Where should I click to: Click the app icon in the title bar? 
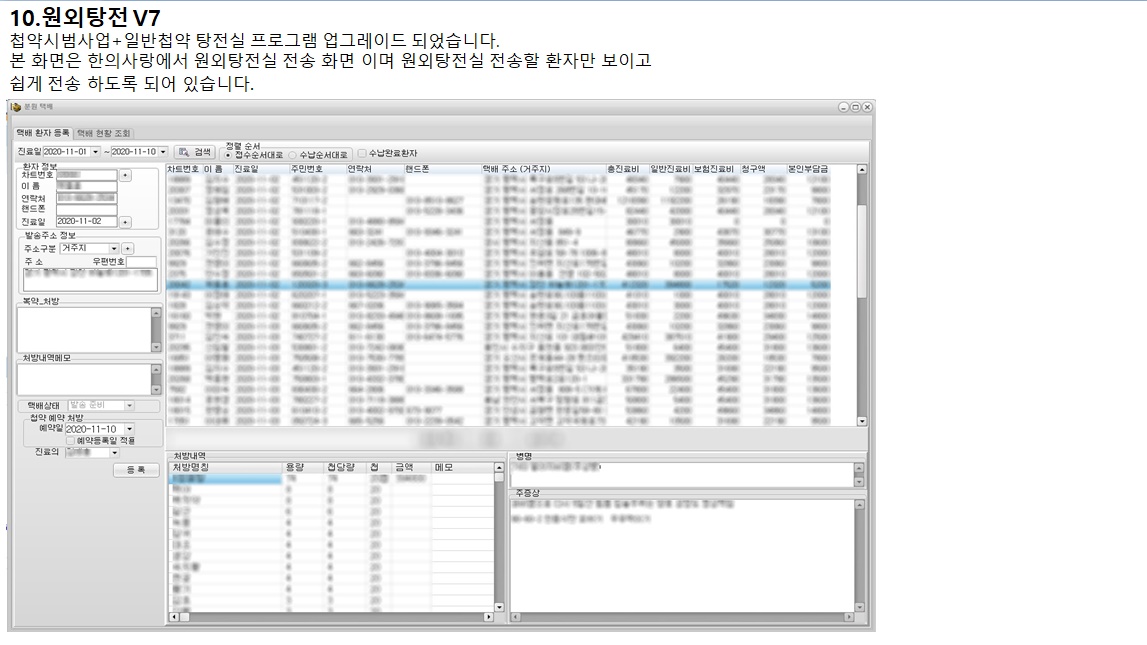point(16,107)
